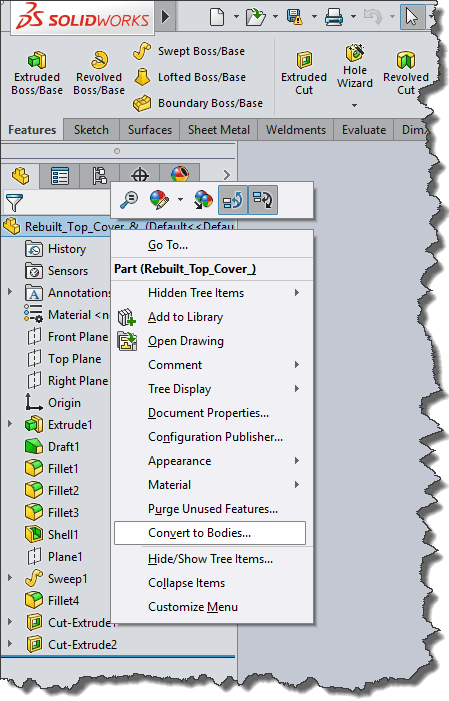
Task: Open the Hole Wizard dropdown arrow
Action: [x=354, y=106]
